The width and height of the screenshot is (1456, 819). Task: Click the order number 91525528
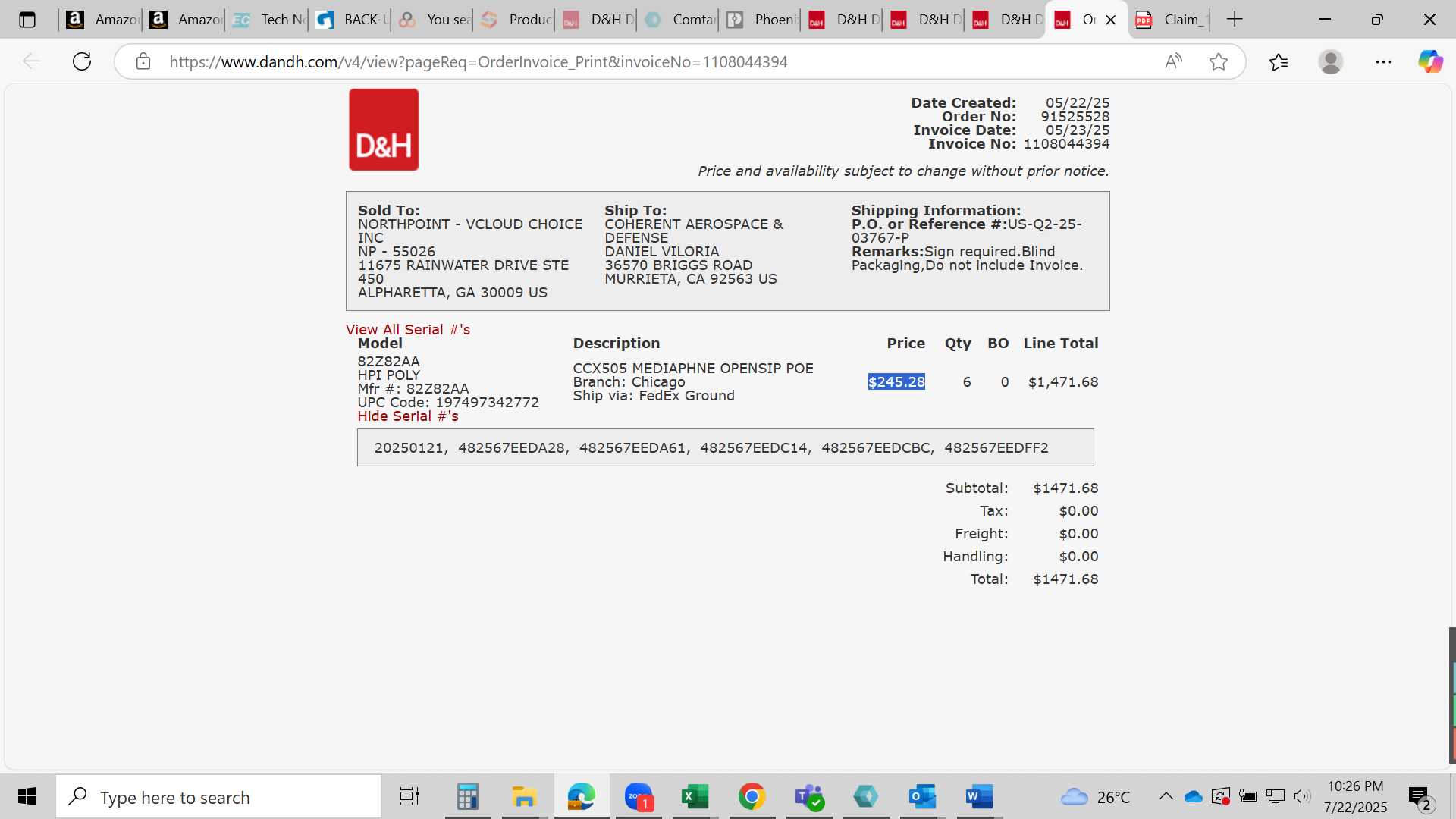[1075, 117]
